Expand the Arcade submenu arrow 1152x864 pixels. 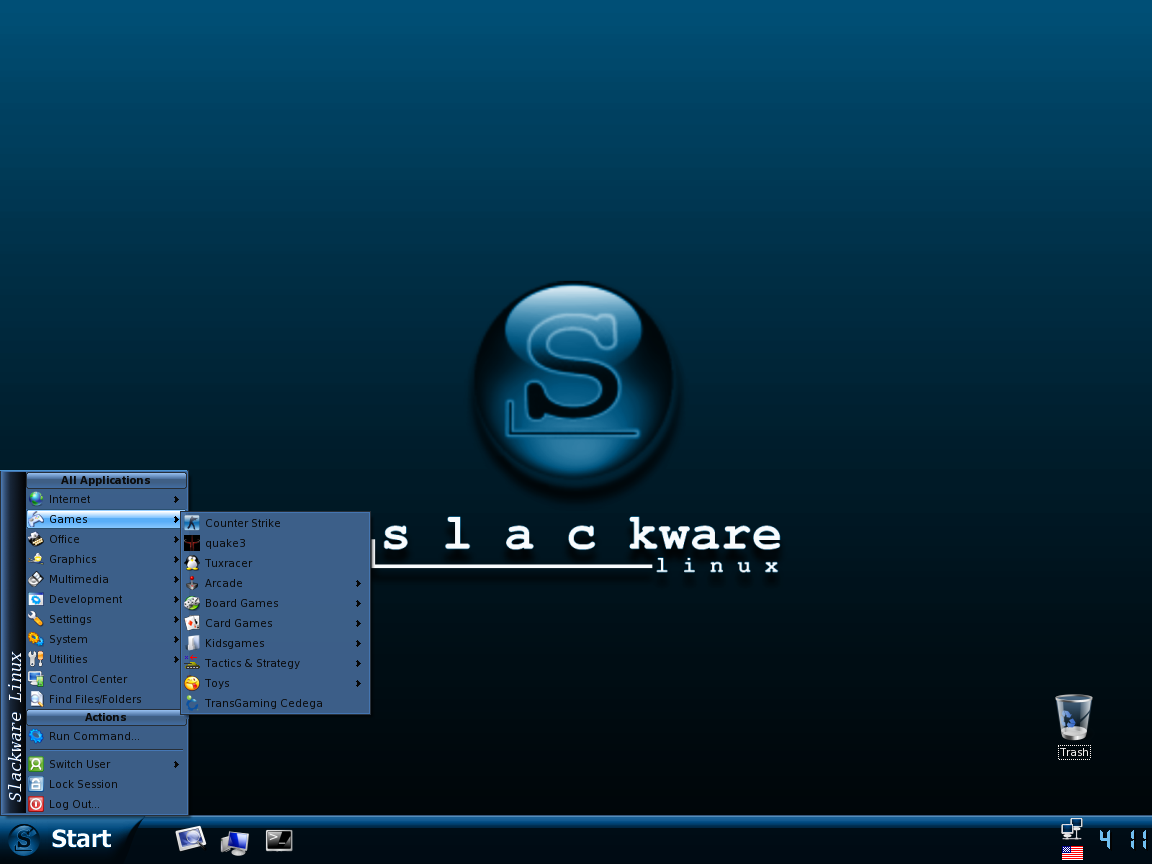click(359, 583)
